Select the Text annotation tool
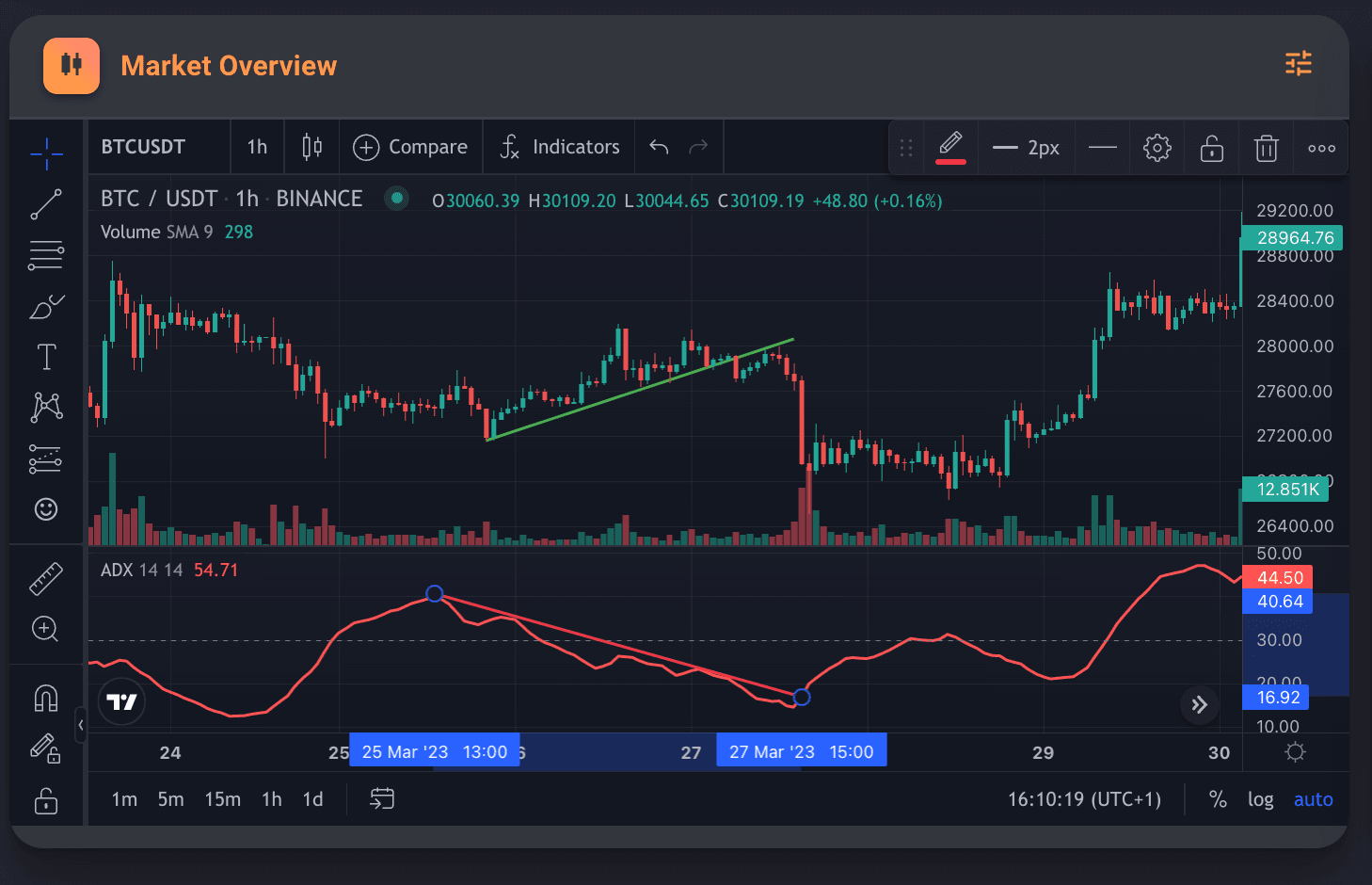The width and height of the screenshot is (1372, 885). click(46, 357)
